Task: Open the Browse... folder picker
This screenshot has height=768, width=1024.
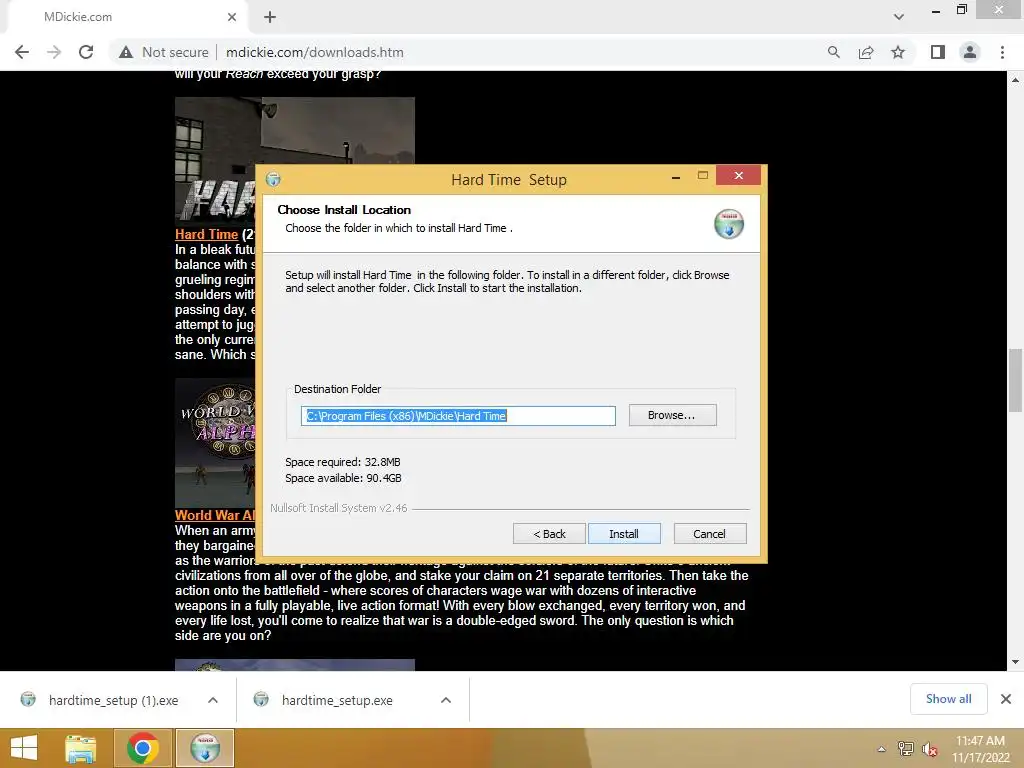Action: click(x=672, y=415)
